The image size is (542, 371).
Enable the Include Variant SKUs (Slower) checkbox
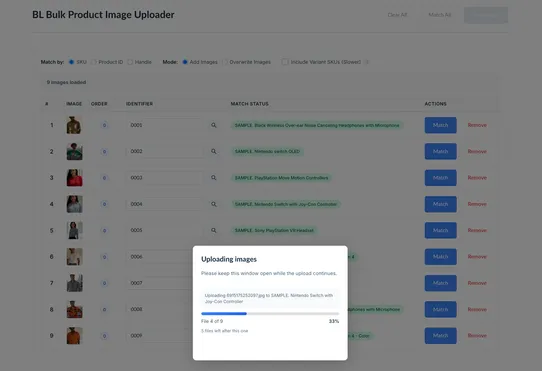pyautogui.click(x=284, y=62)
